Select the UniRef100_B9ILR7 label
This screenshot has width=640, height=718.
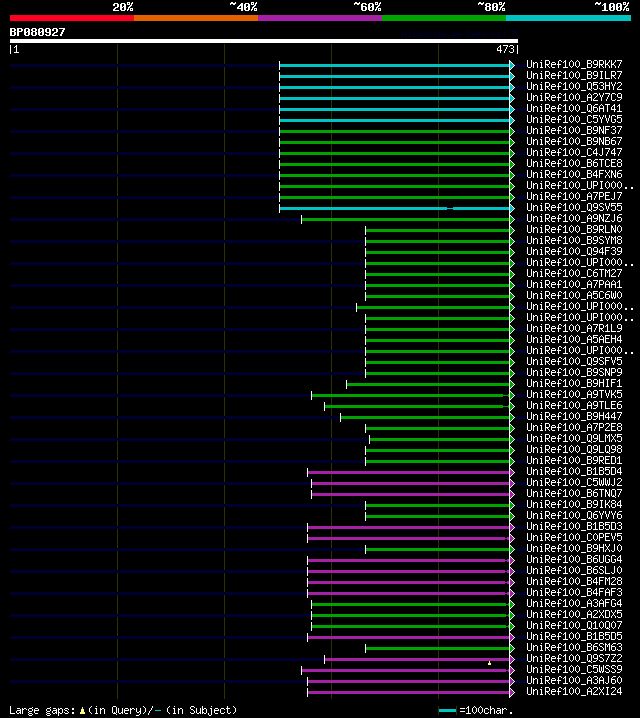click(574, 76)
